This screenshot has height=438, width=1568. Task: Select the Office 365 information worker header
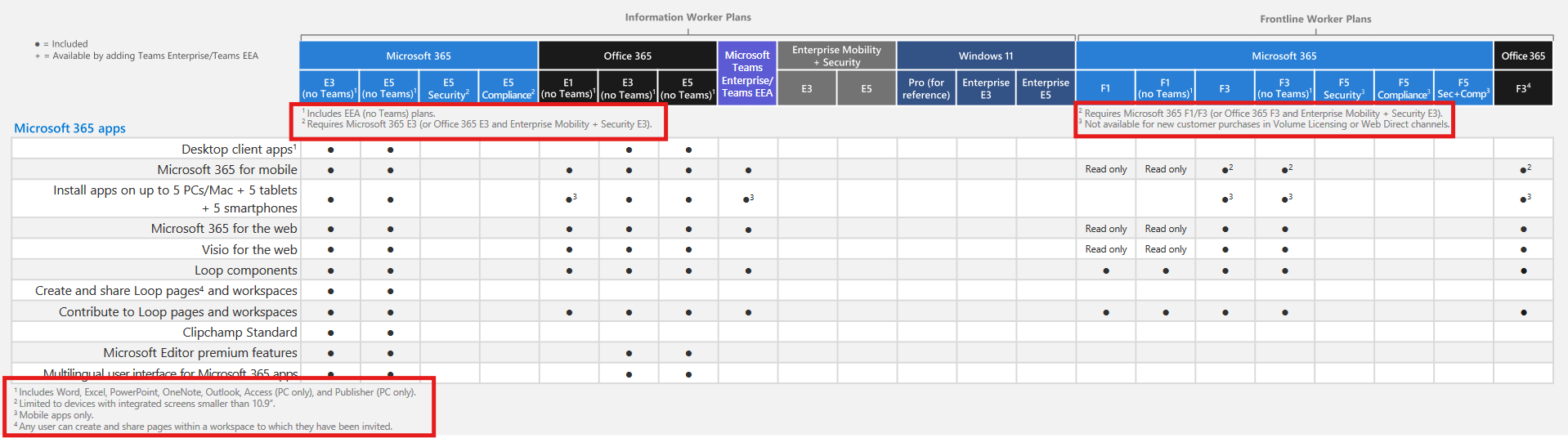coord(628,56)
